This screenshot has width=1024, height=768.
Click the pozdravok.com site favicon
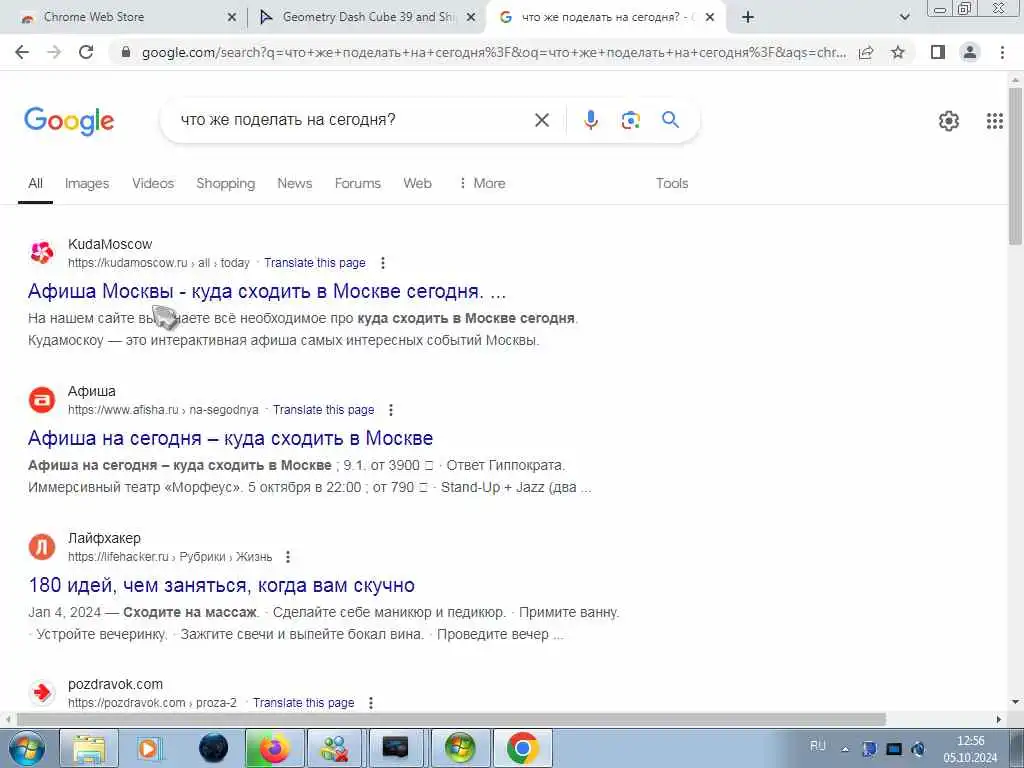click(42, 692)
